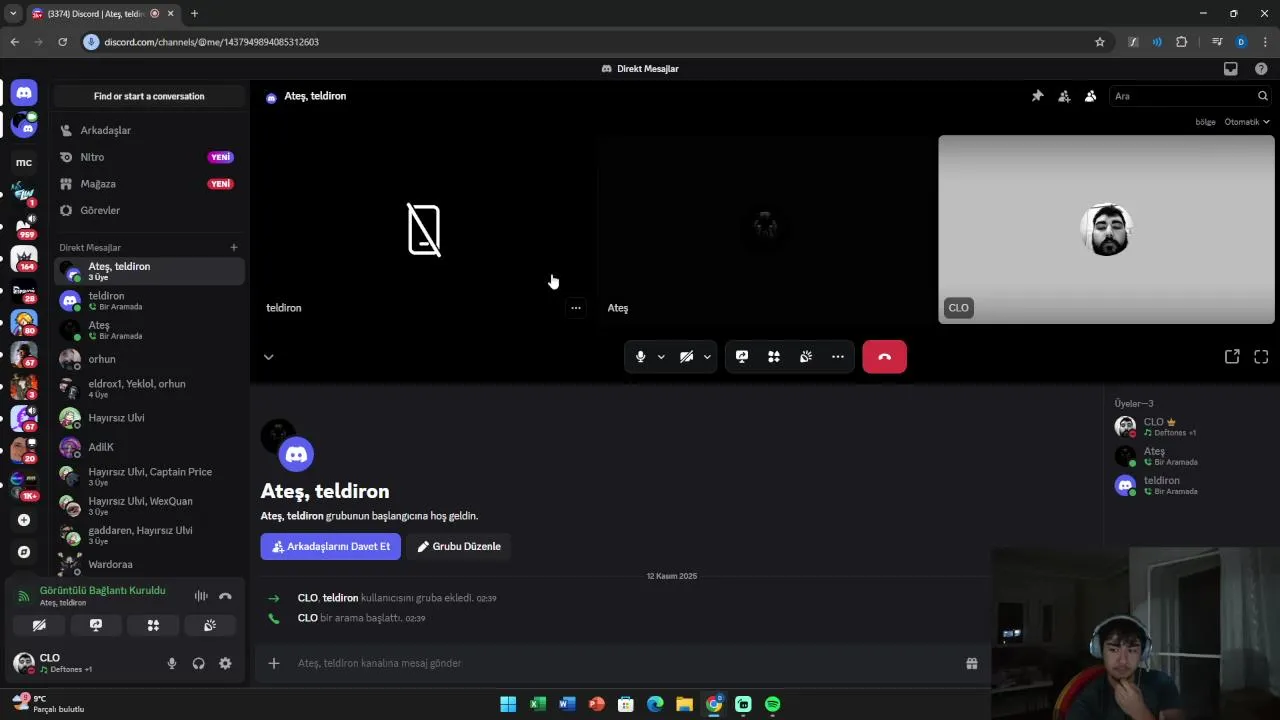Viewport: 1280px width, 720px height.
Task: Open eldrox1, Yeklol, orhun group chat
Action: click(149, 388)
